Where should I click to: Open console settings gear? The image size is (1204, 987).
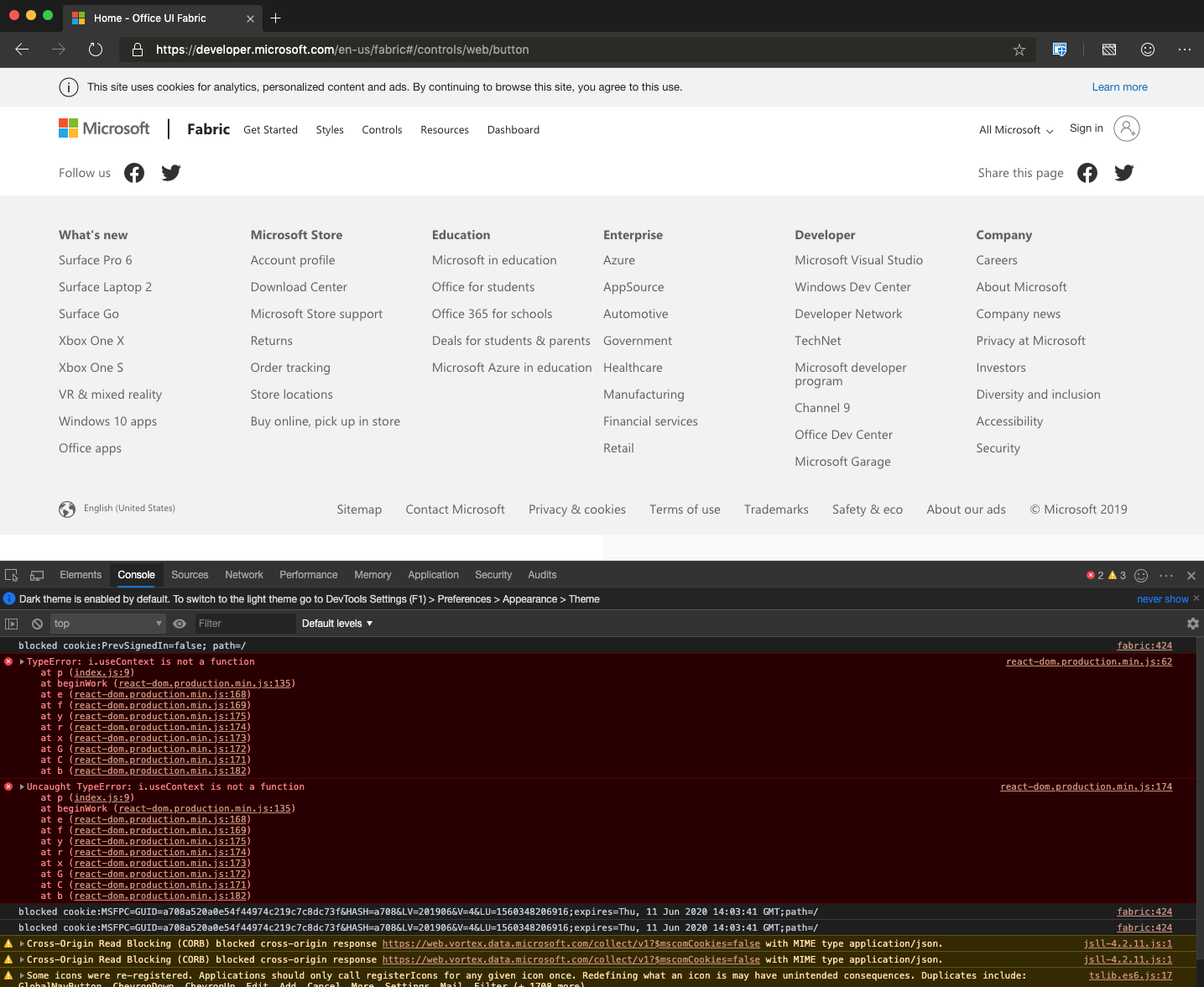tap(1193, 624)
